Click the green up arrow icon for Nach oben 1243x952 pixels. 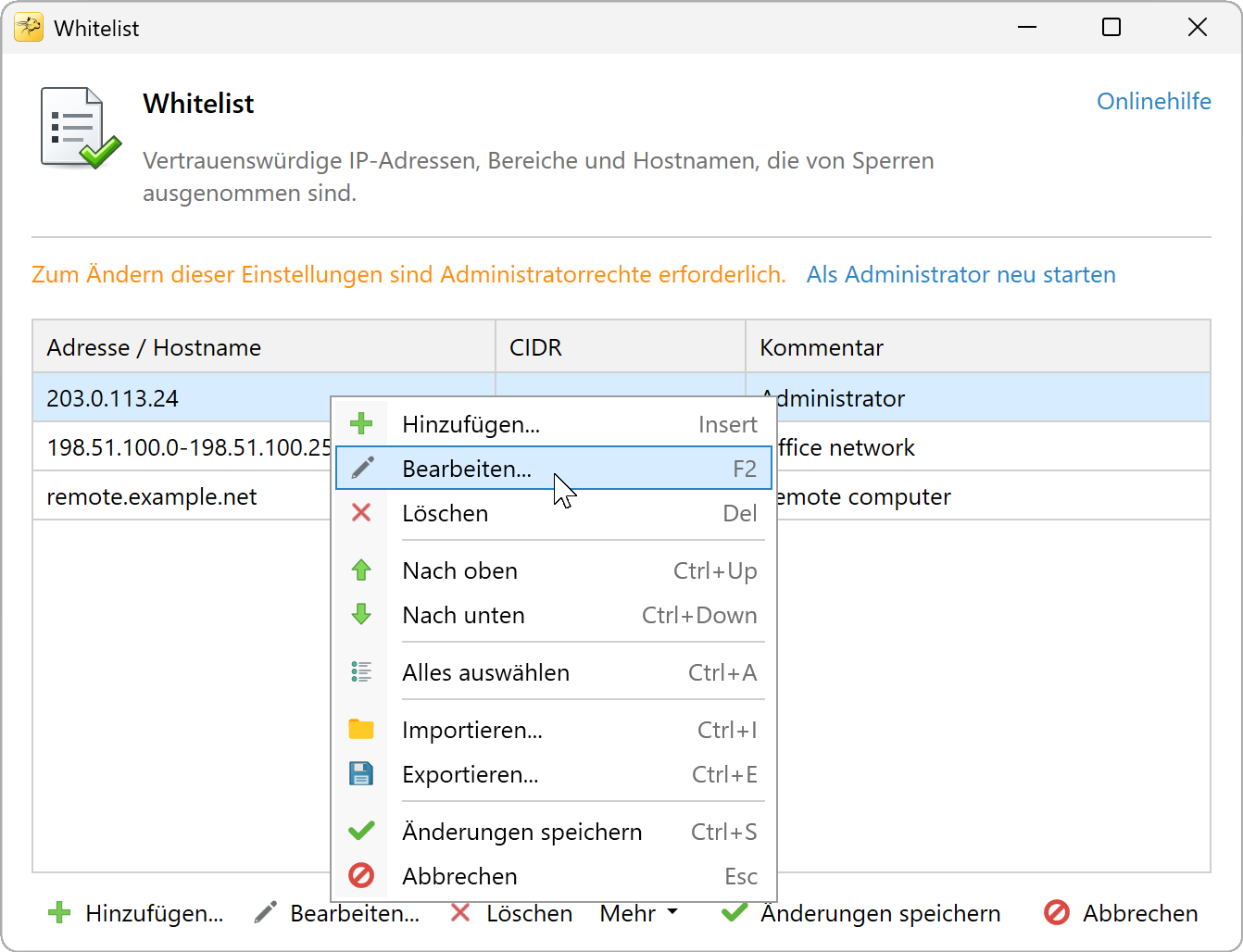[361, 570]
